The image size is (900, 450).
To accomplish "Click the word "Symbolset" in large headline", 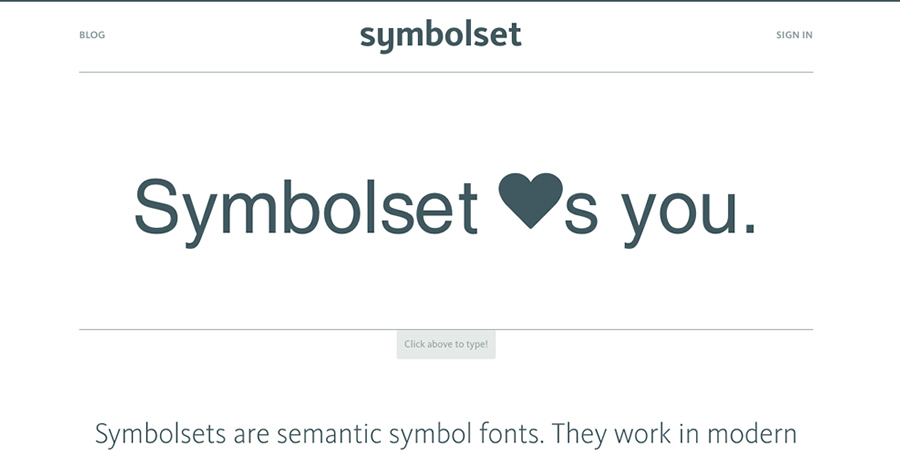I will click(306, 207).
